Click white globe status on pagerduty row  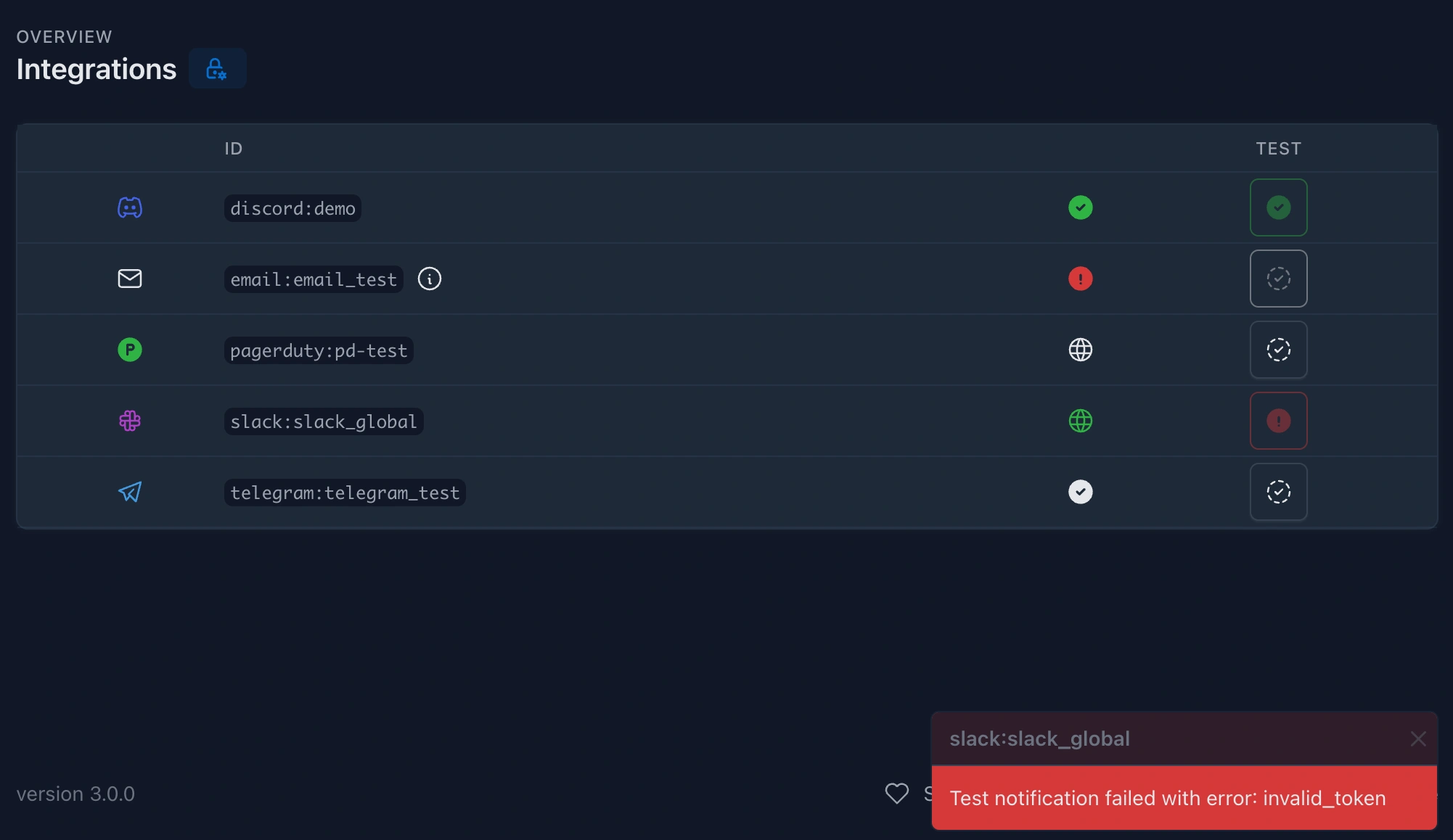(x=1080, y=350)
